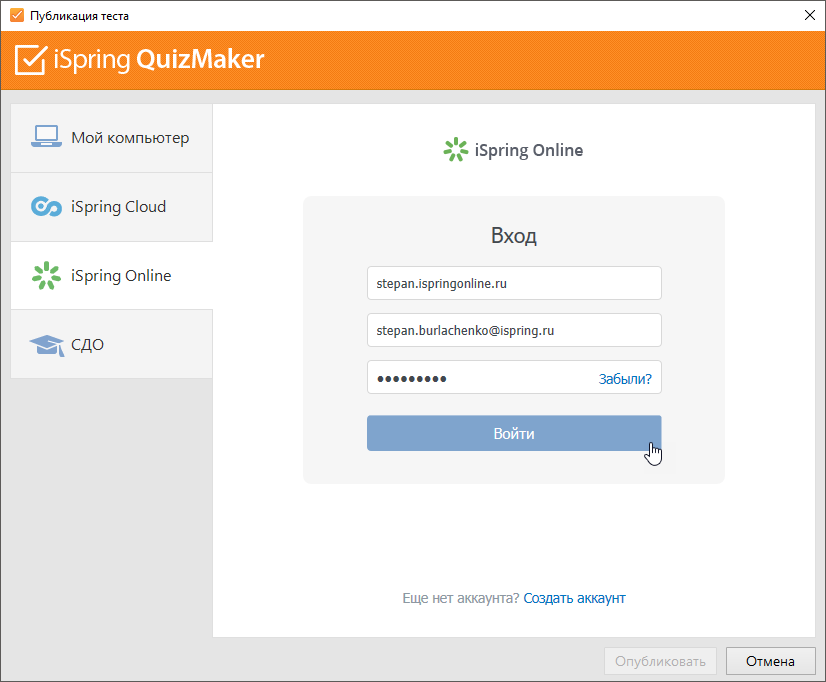Screen dimensions: 826x682
Task: Click the Еще нет аккаунта? text
Action: tap(460, 598)
